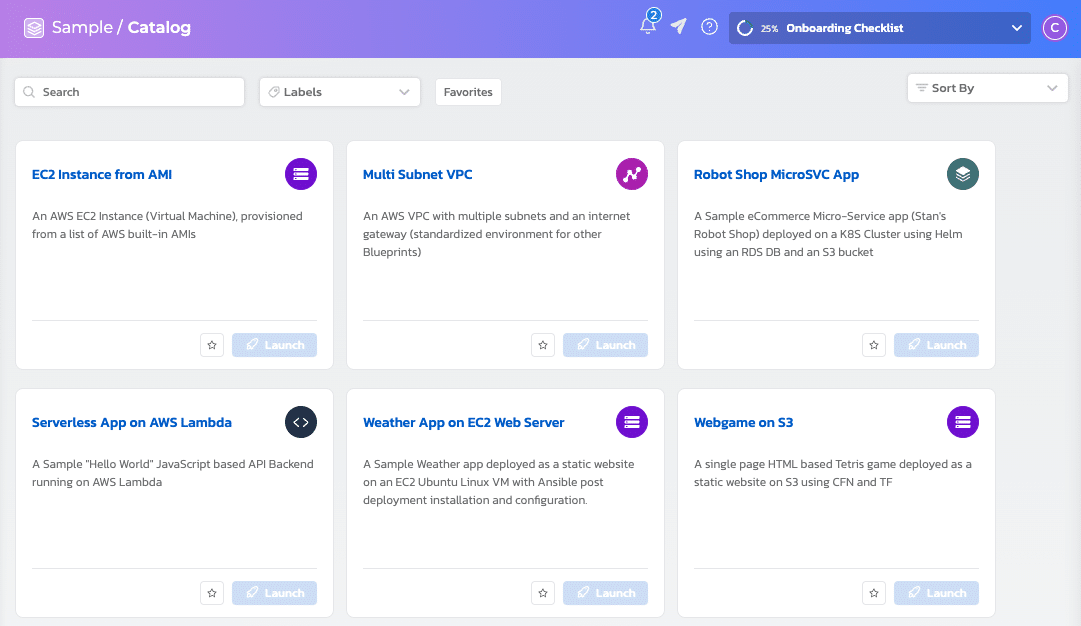The height and width of the screenshot is (626, 1081).
Task: Expand the Onboarding Checklist dropdown
Action: point(880,28)
